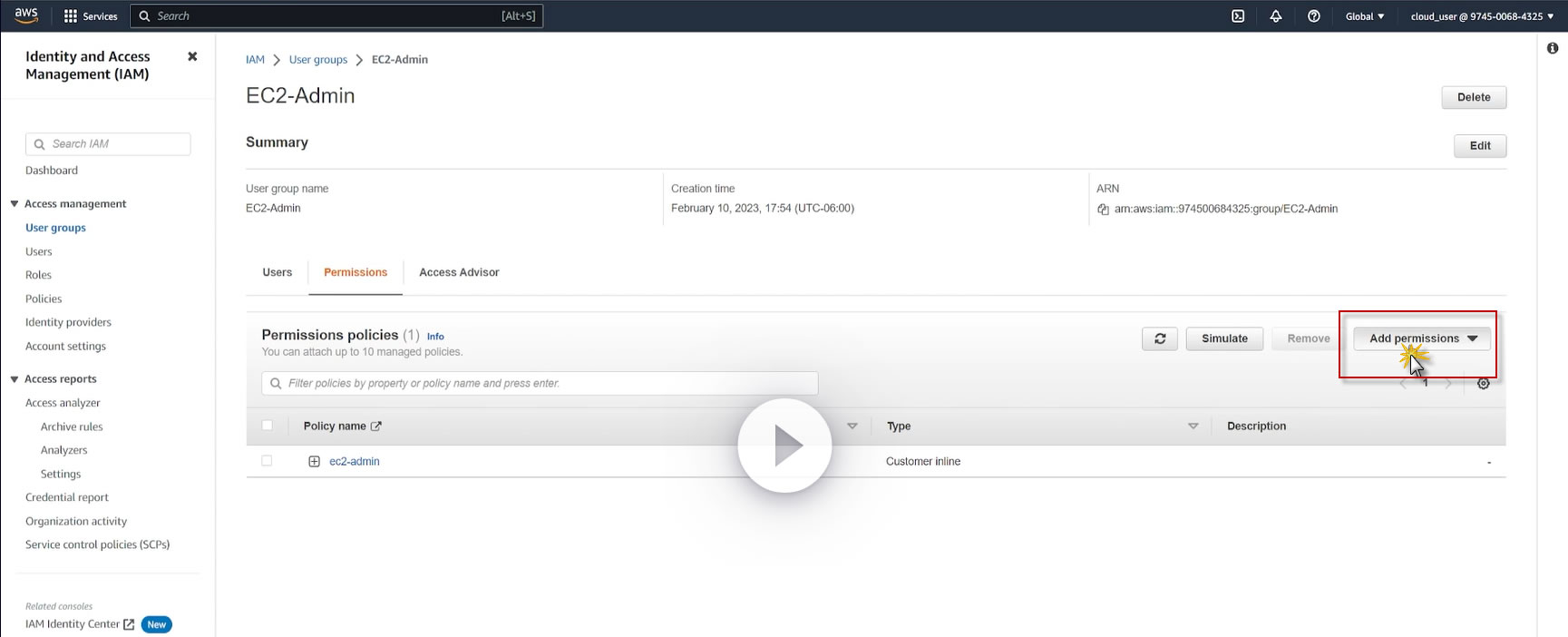Open the cloud_user account menu
The image size is (1568, 637).
pos(1482,16)
